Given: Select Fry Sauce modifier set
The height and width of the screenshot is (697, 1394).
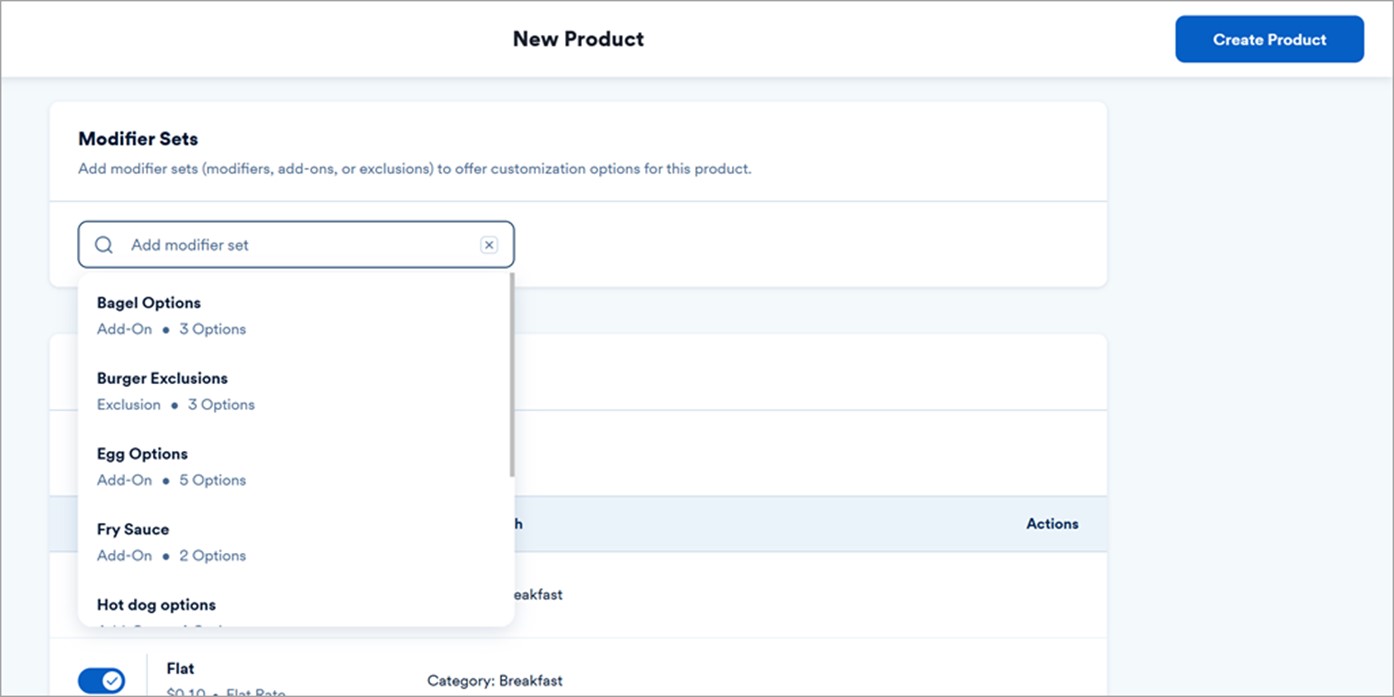Looking at the screenshot, I should [294, 542].
